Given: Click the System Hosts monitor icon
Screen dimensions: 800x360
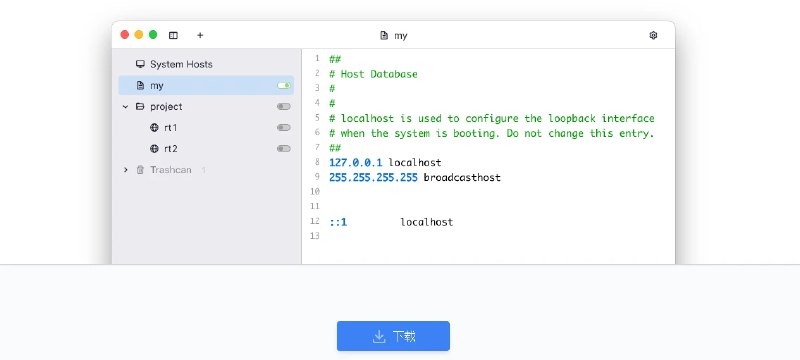Looking at the screenshot, I should click(x=140, y=64).
